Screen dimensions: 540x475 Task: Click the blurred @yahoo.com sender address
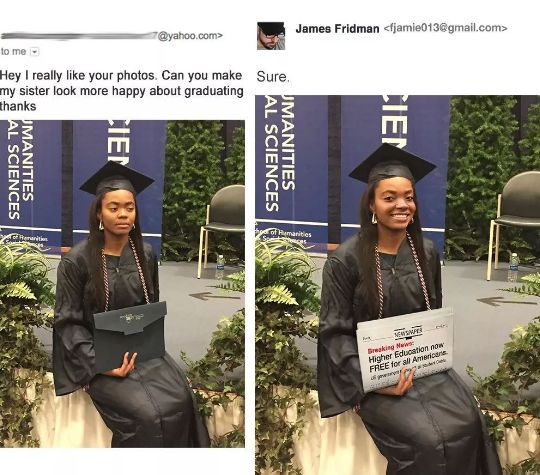112,35
